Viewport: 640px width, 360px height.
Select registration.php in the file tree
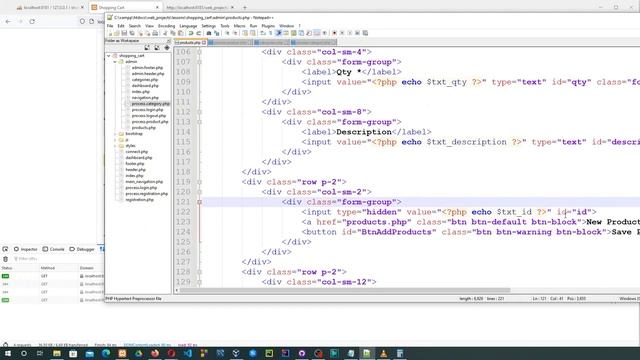click(140, 200)
